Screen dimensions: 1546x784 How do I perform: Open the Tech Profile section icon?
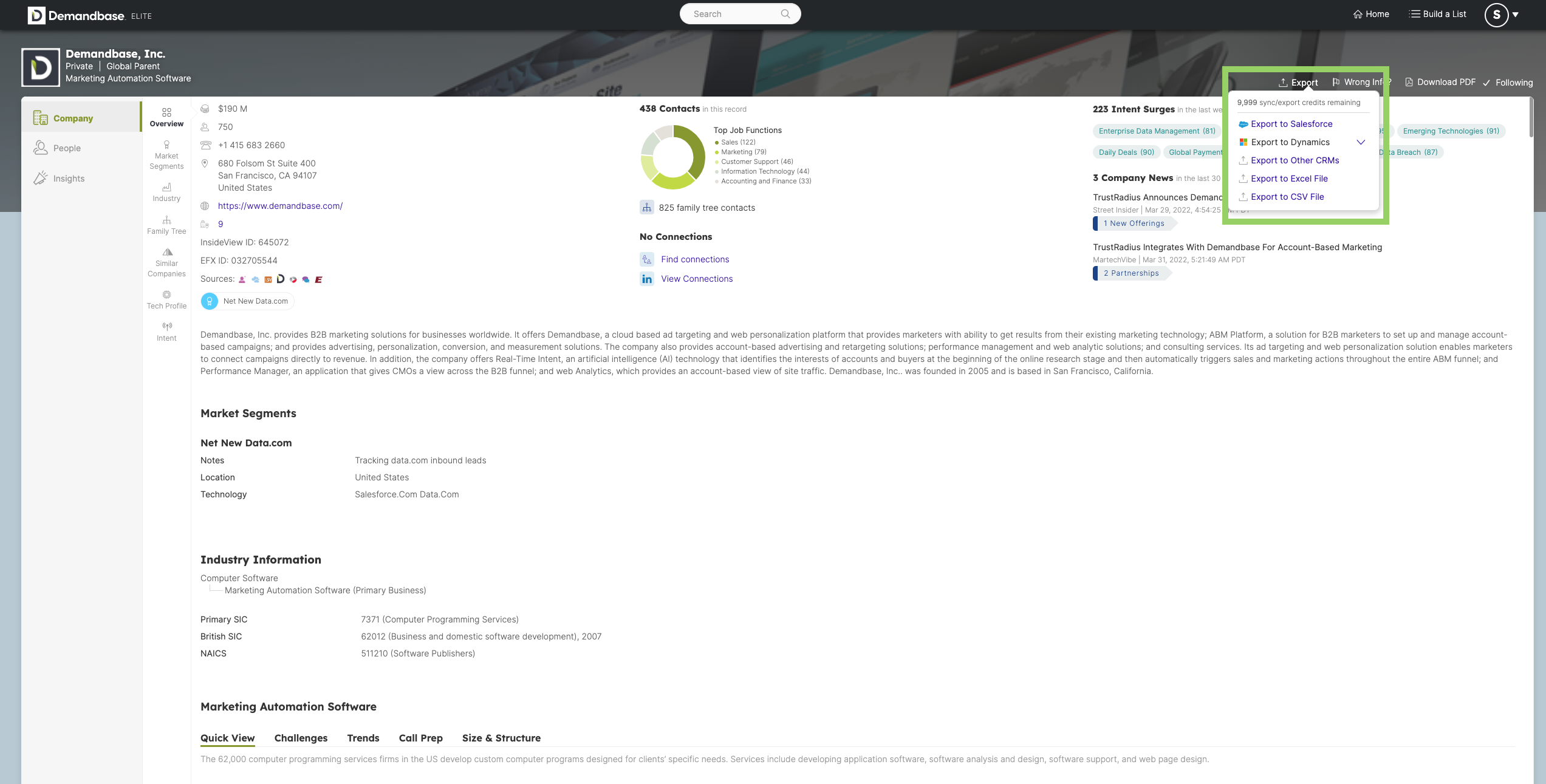pos(166,295)
